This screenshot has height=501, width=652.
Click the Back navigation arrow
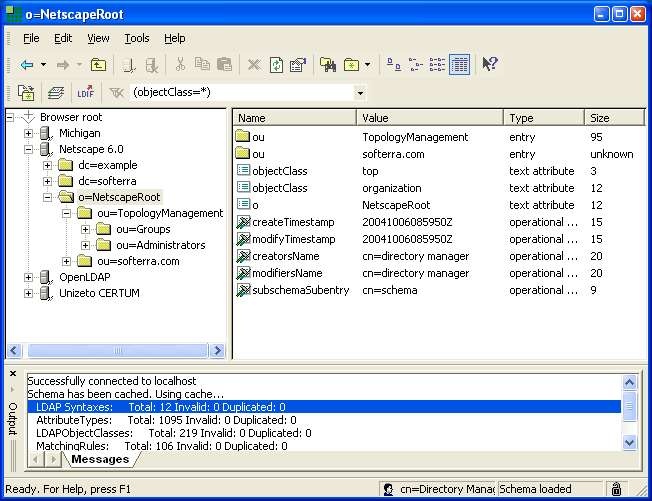click(27, 65)
